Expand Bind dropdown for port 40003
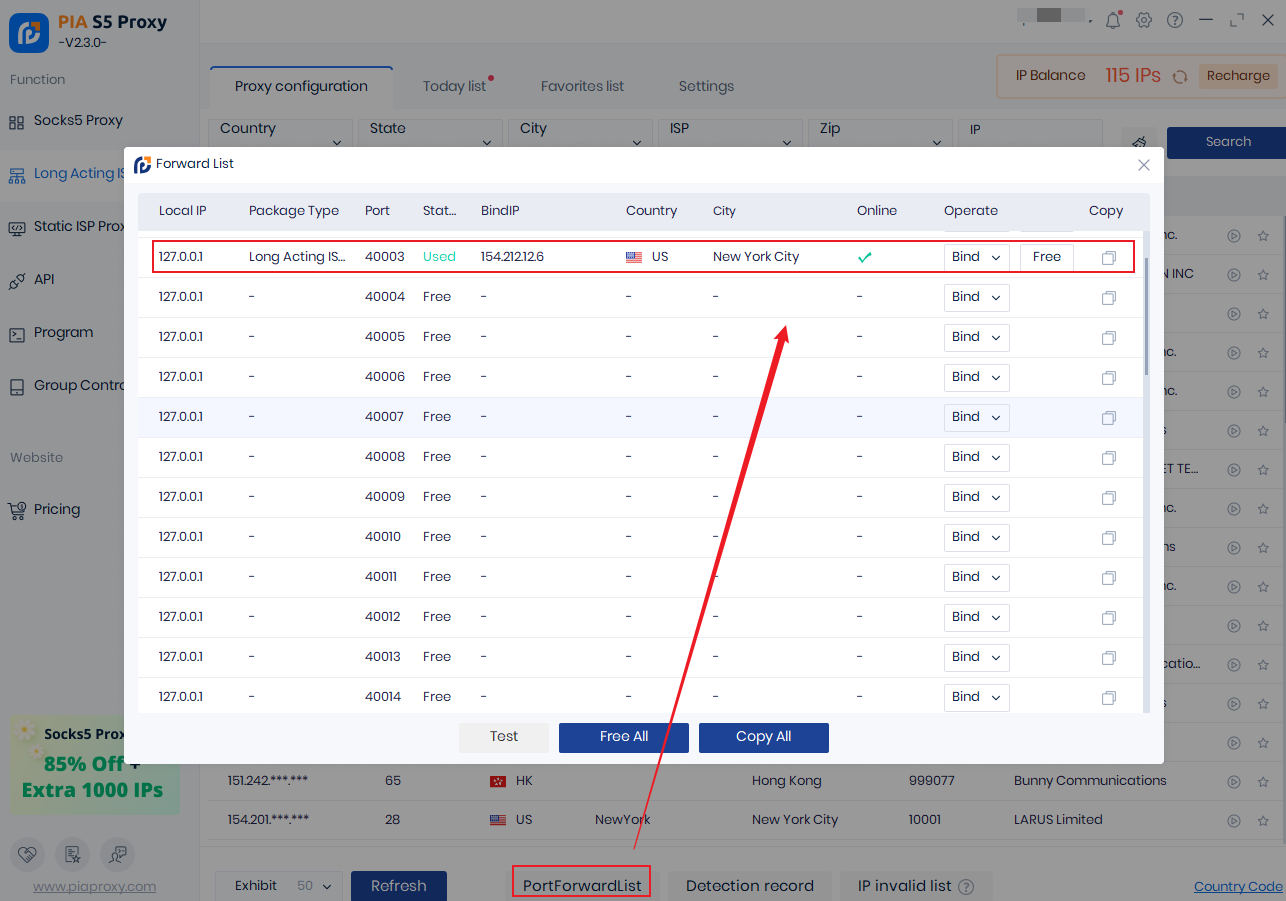 976,257
